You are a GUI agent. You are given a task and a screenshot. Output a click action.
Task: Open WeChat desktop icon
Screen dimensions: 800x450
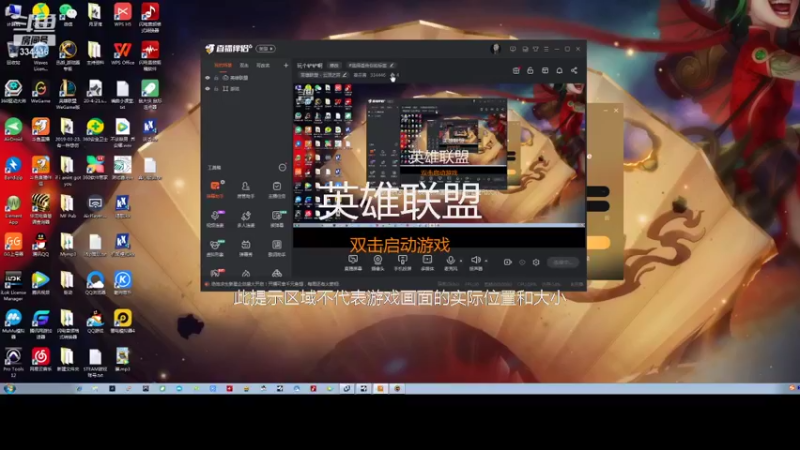point(67,14)
